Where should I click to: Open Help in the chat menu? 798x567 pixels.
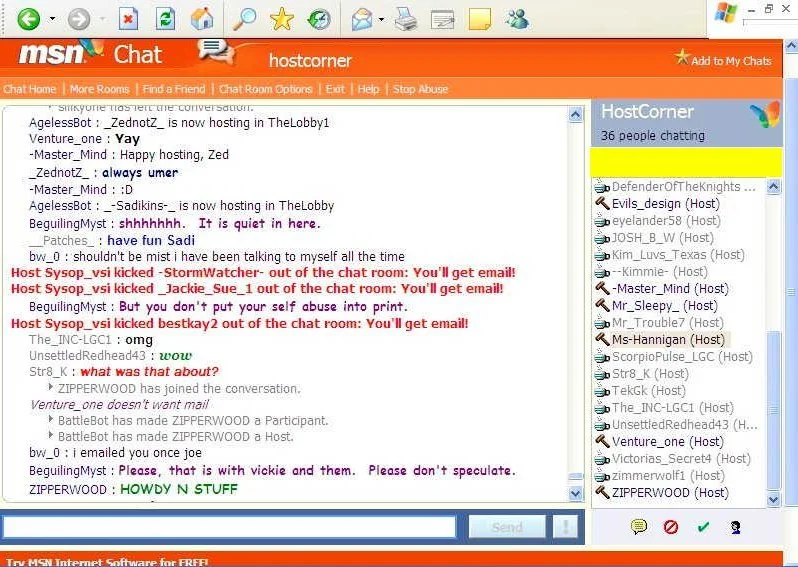[368, 89]
